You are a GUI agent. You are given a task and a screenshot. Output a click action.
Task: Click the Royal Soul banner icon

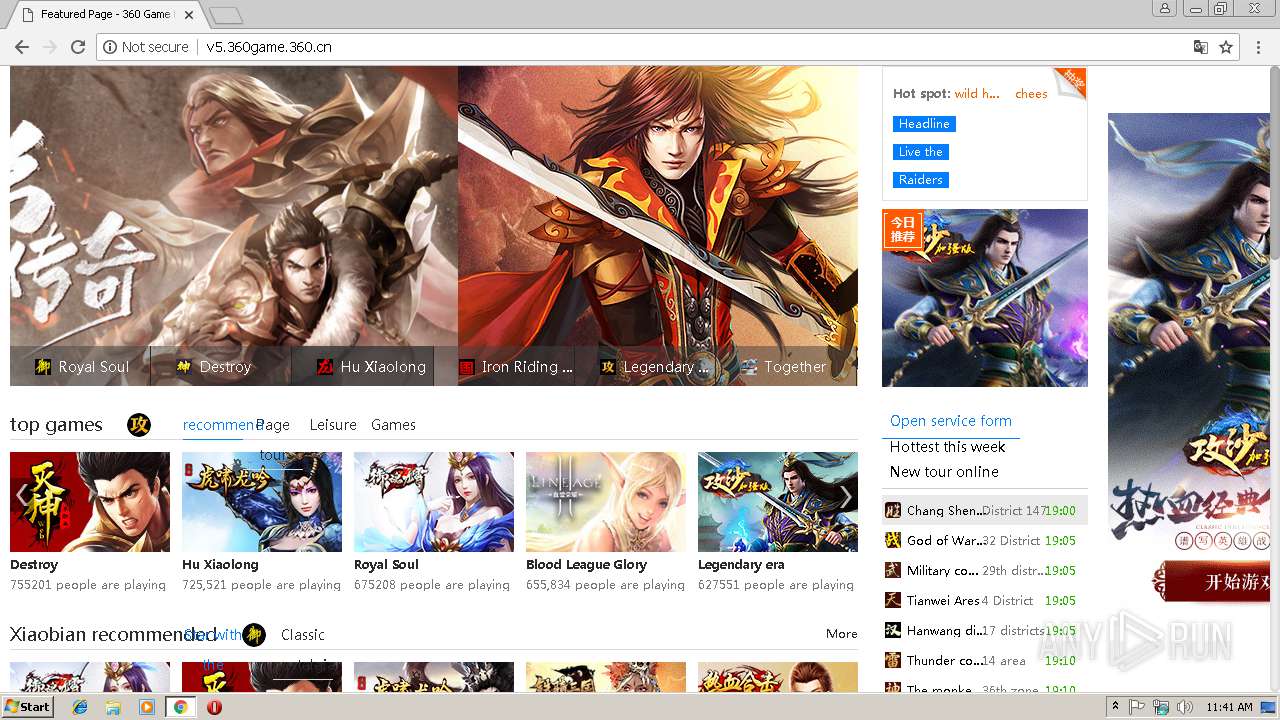(x=42, y=367)
